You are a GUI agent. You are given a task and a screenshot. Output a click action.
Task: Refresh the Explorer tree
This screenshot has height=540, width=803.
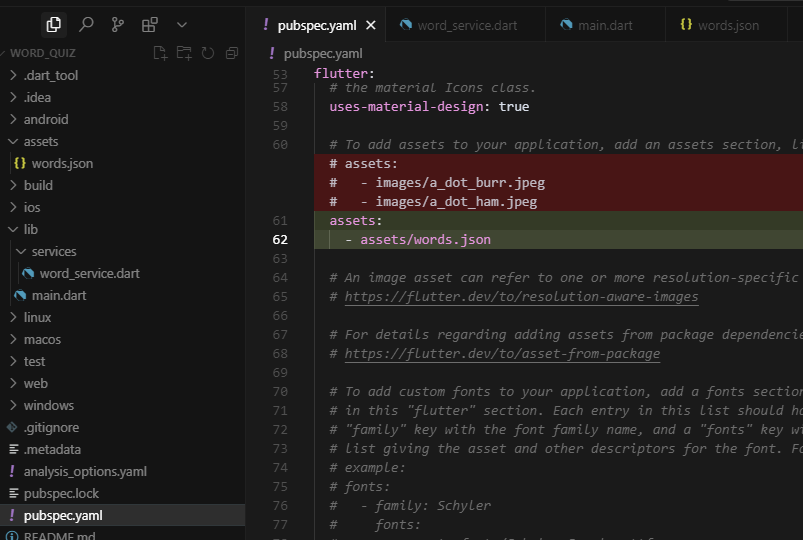tap(208, 53)
